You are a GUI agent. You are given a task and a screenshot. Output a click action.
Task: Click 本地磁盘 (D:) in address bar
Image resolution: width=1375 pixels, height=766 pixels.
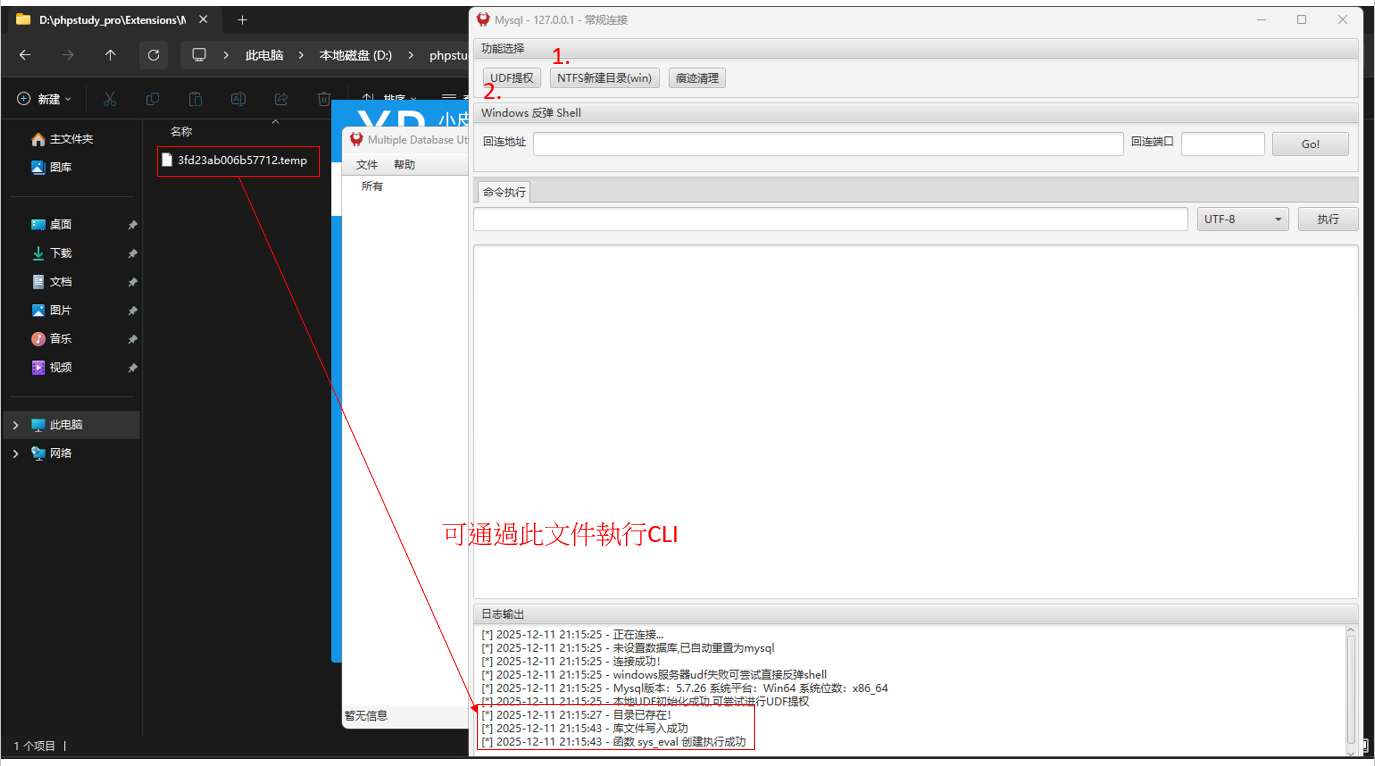pos(355,55)
